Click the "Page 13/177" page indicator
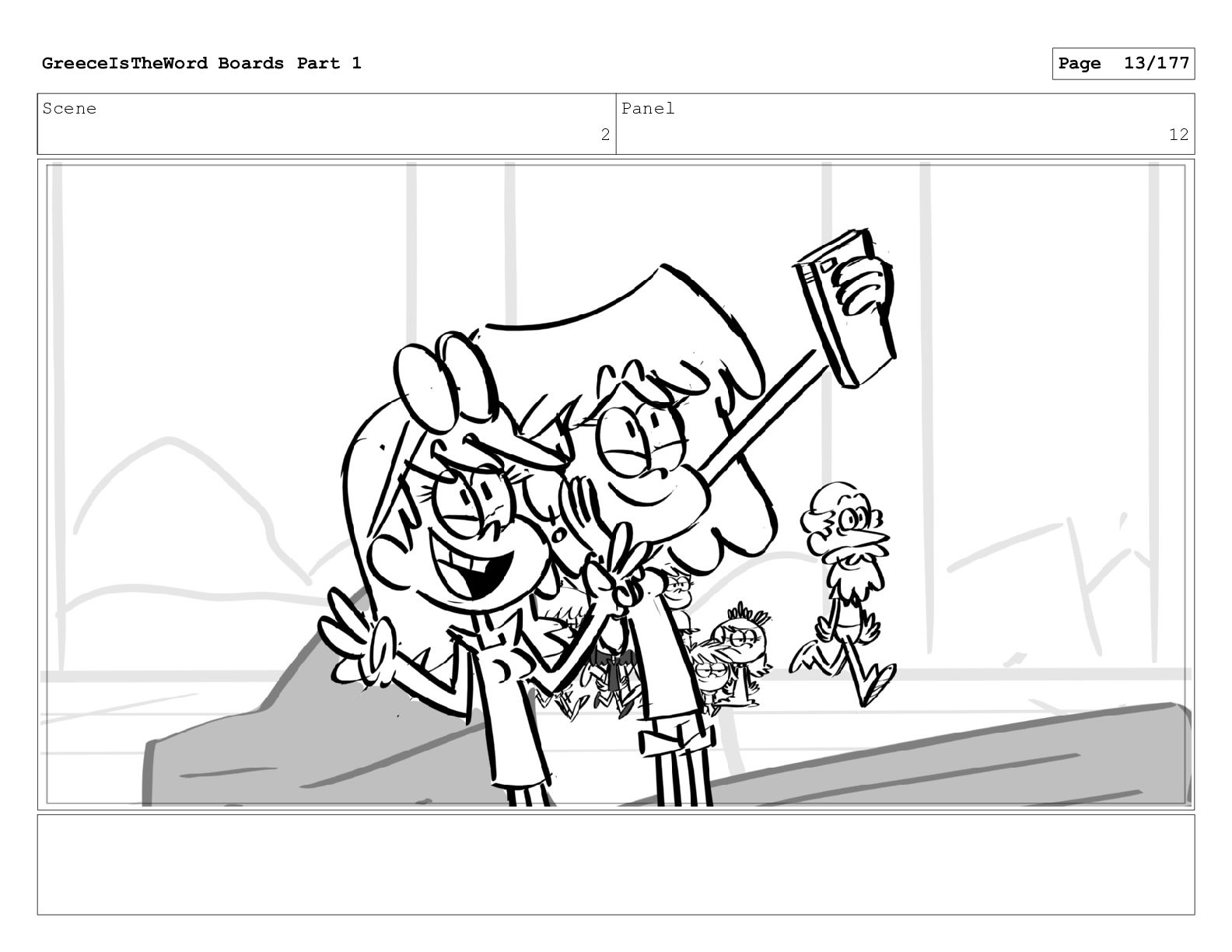The image size is (1232, 952). pyautogui.click(x=1123, y=64)
